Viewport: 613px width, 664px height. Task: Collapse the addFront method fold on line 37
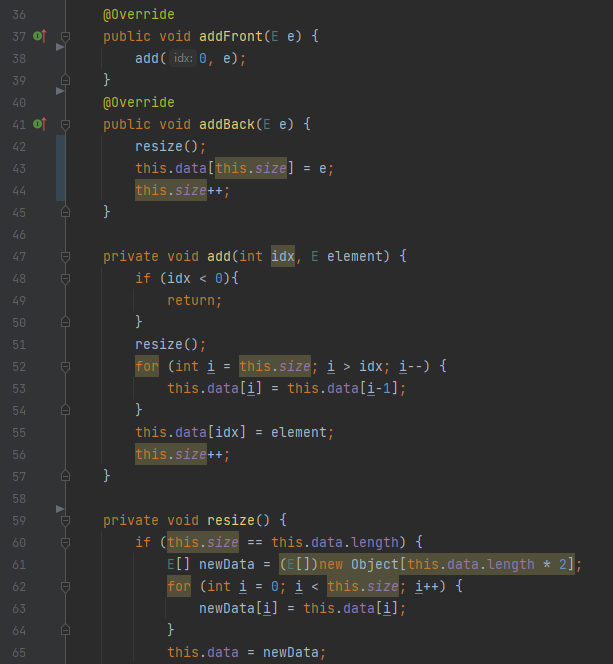[65, 37]
